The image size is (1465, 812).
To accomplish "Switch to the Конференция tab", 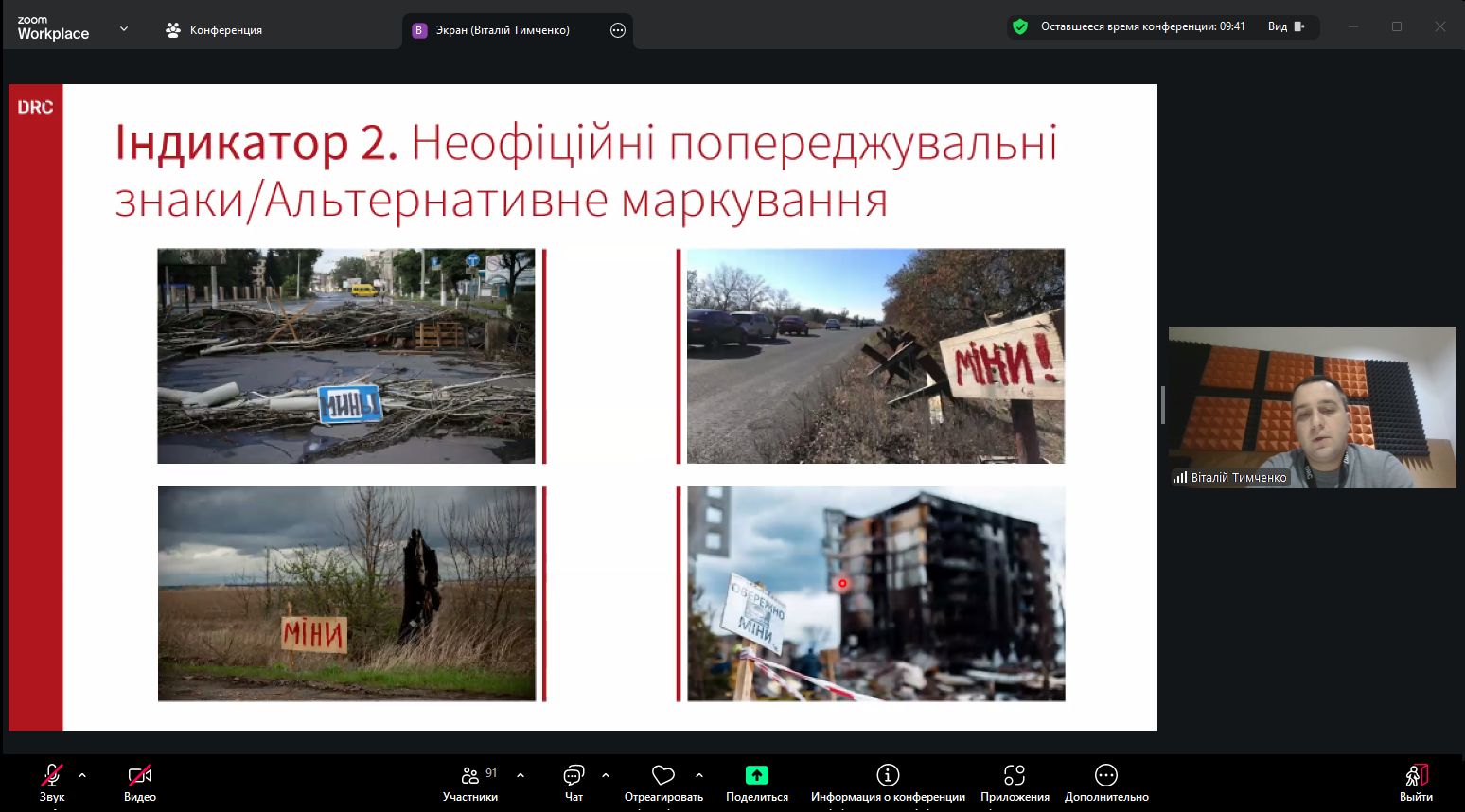I will click(x=214, y=30).
